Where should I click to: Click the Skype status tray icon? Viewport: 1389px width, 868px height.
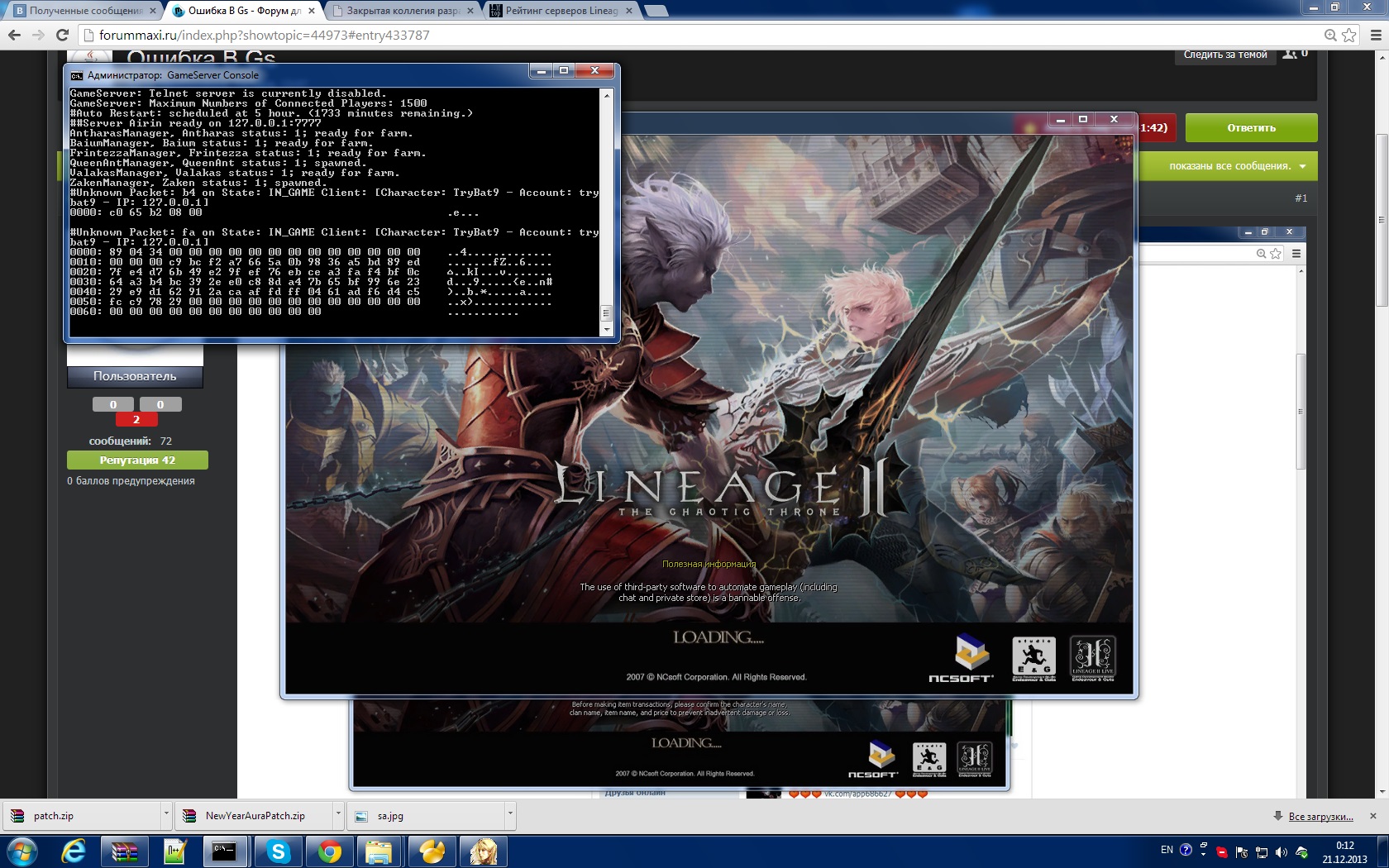tap(1222, 852)
